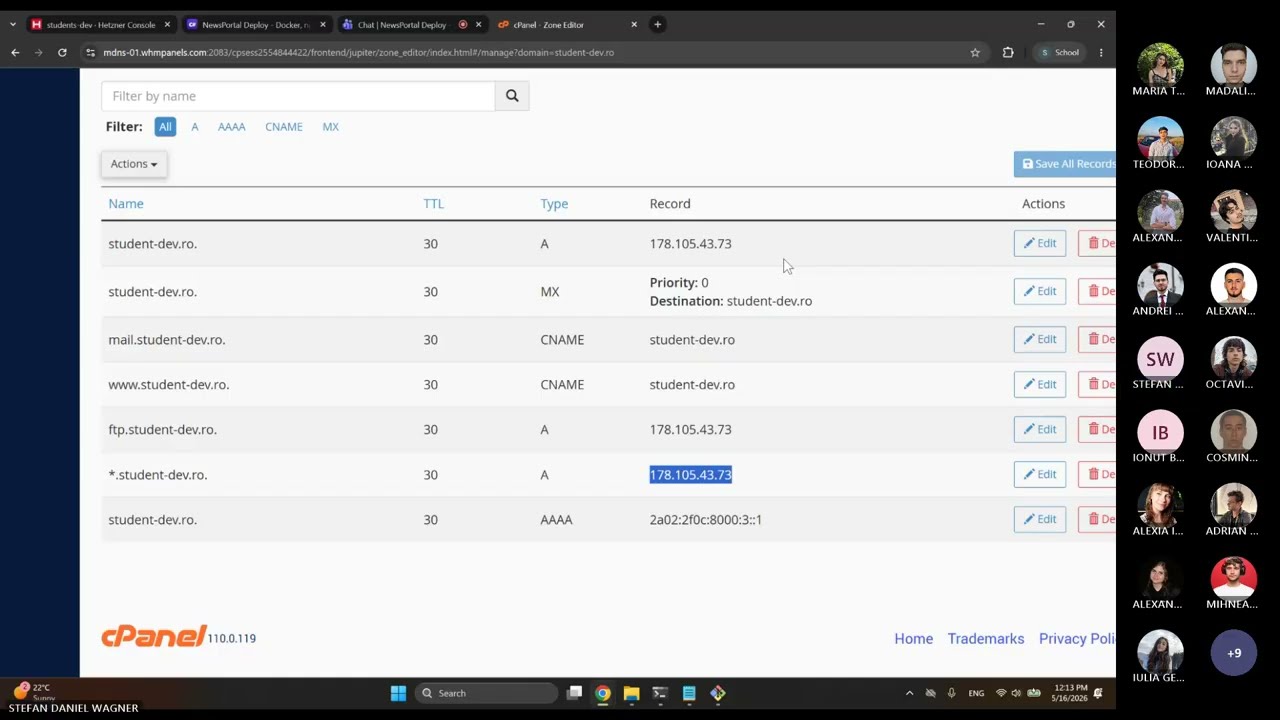This screenshot has width=1280, height=720.
Task: Open the School profile chip in Chrome
Action: (x=1060, y=52)
